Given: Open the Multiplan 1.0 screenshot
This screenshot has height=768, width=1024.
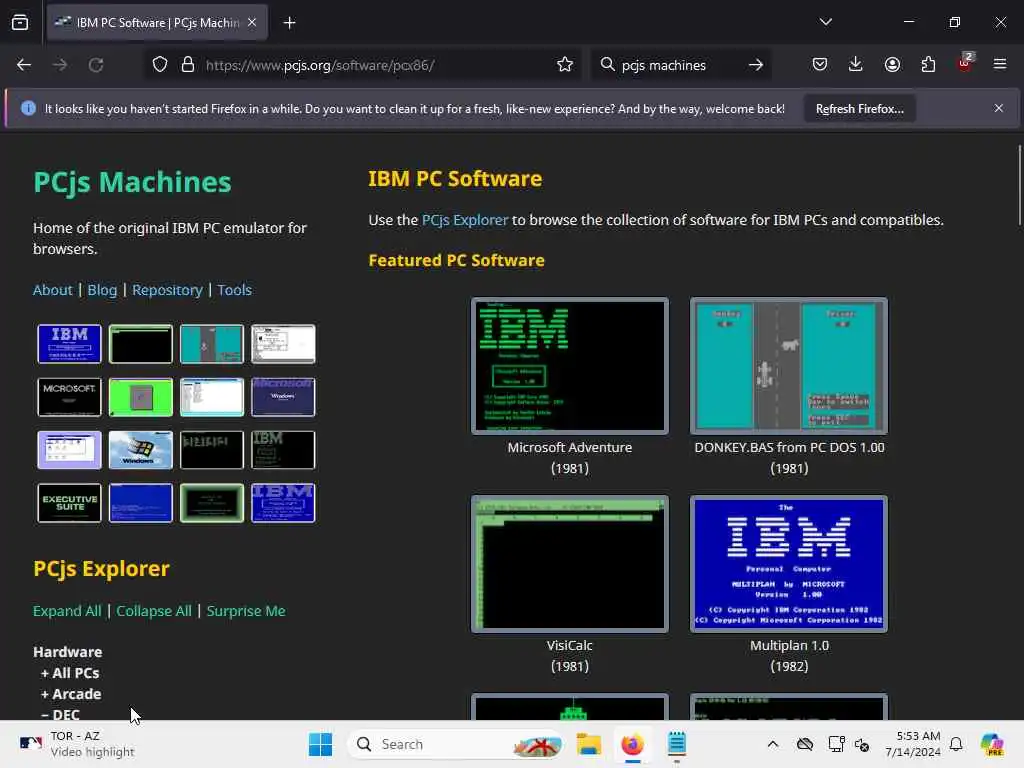Looking at the screenshot, I should [x=789, y=564].
